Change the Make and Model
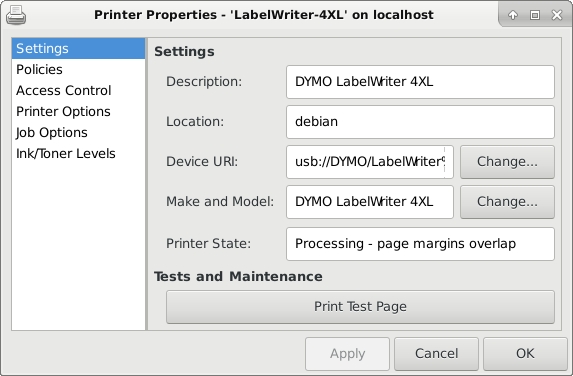The height and width of the screenshot is (376, 573). pyautogui.click(x=507, y=202)
